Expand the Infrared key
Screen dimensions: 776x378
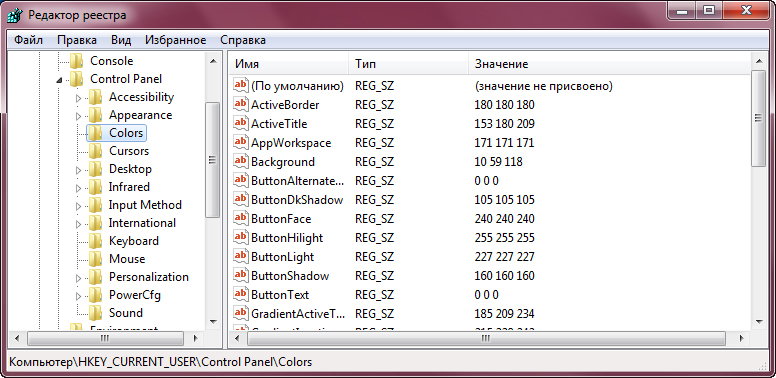78,188
